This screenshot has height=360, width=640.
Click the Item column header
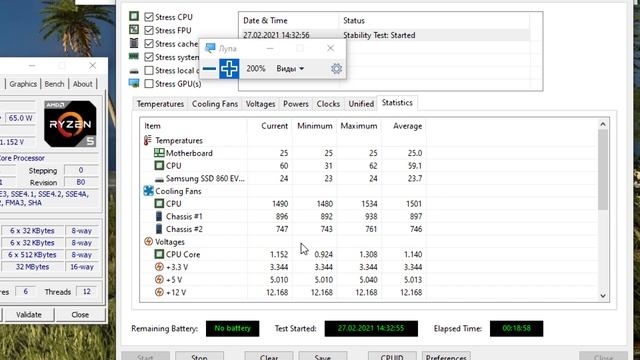(193, 126)
